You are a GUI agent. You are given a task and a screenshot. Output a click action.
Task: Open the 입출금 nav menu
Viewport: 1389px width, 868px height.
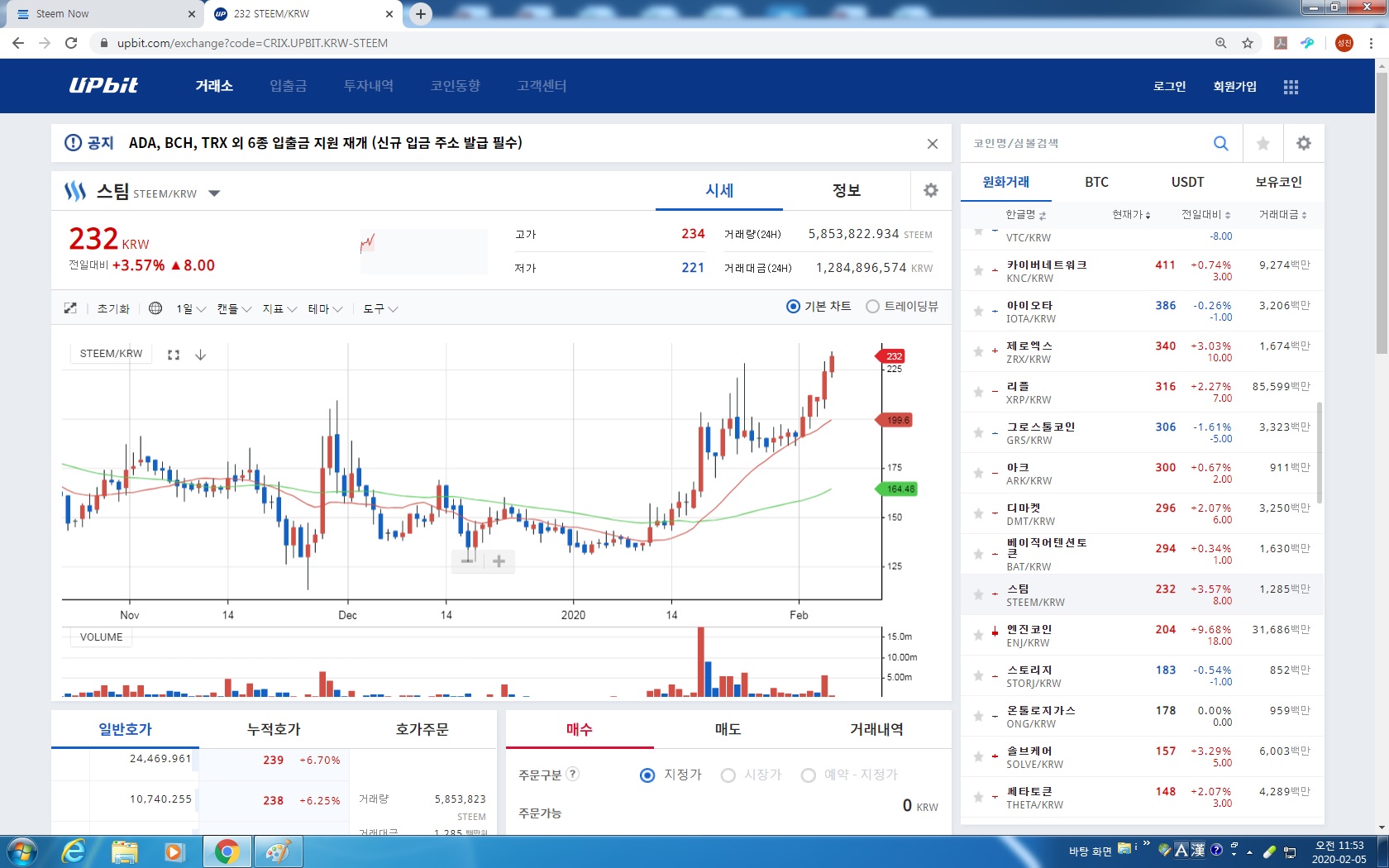coord(288,86)
